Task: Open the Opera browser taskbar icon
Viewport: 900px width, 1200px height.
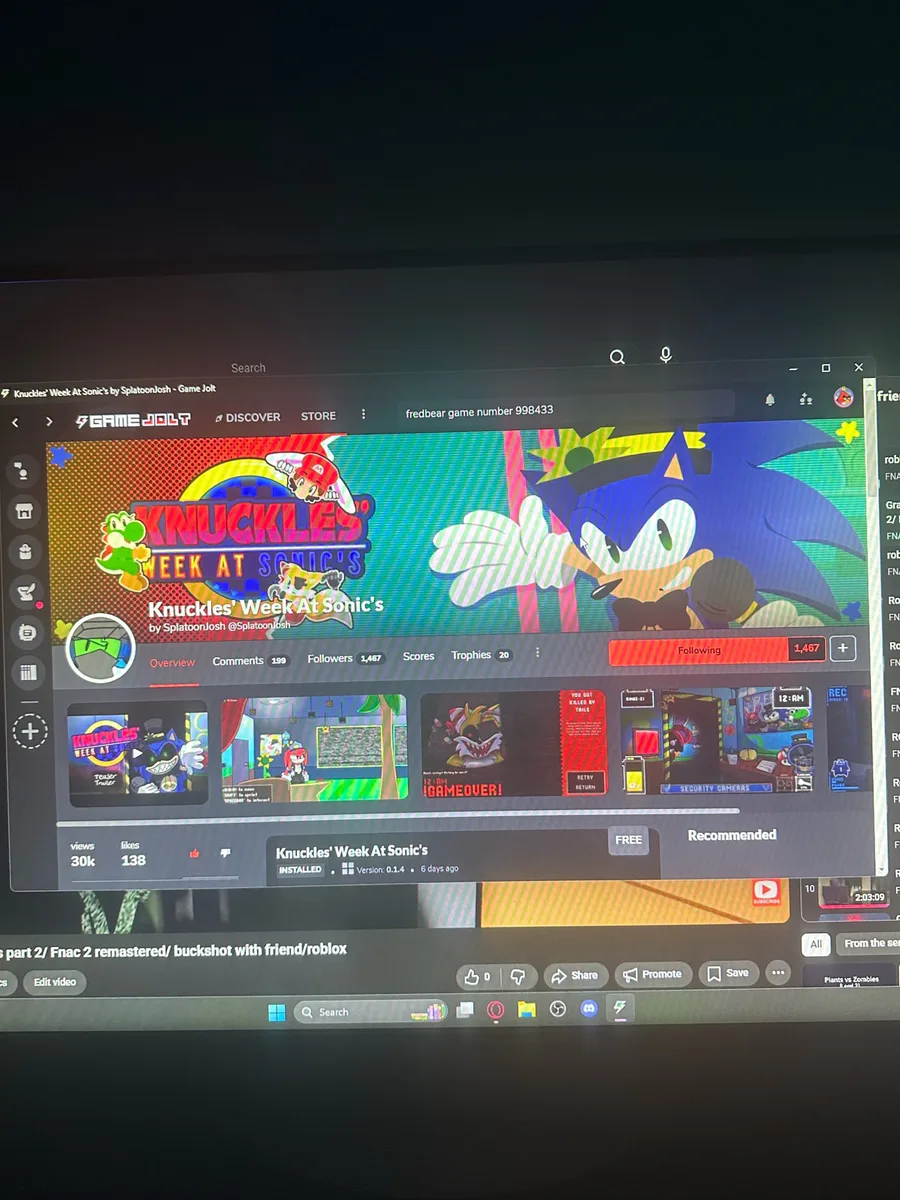Action: tap(495, 1011)
